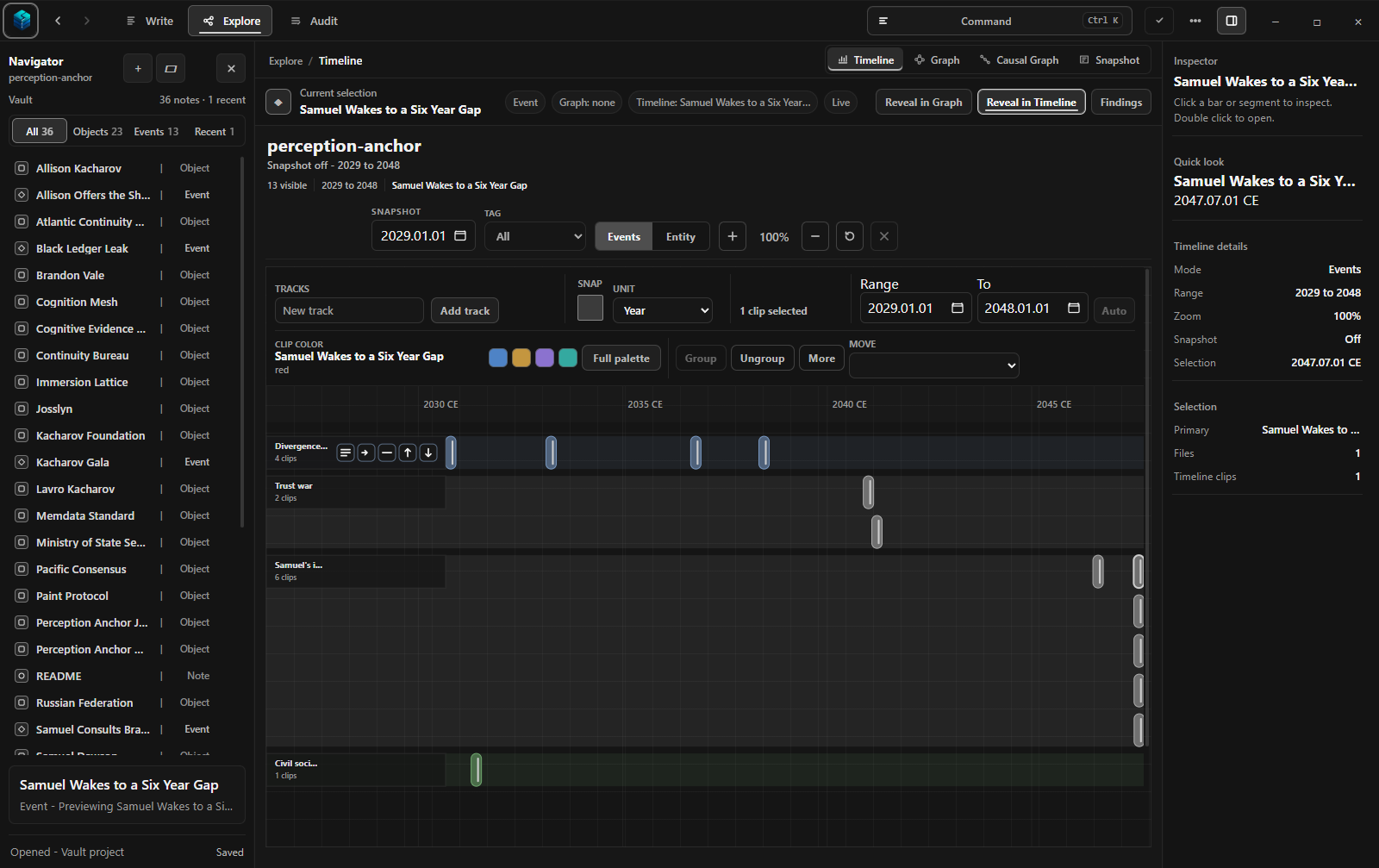The width and height of the screenshot is (1379, 868).
Task: Open the Move dropdown
Action: click(x=934, y=365)
